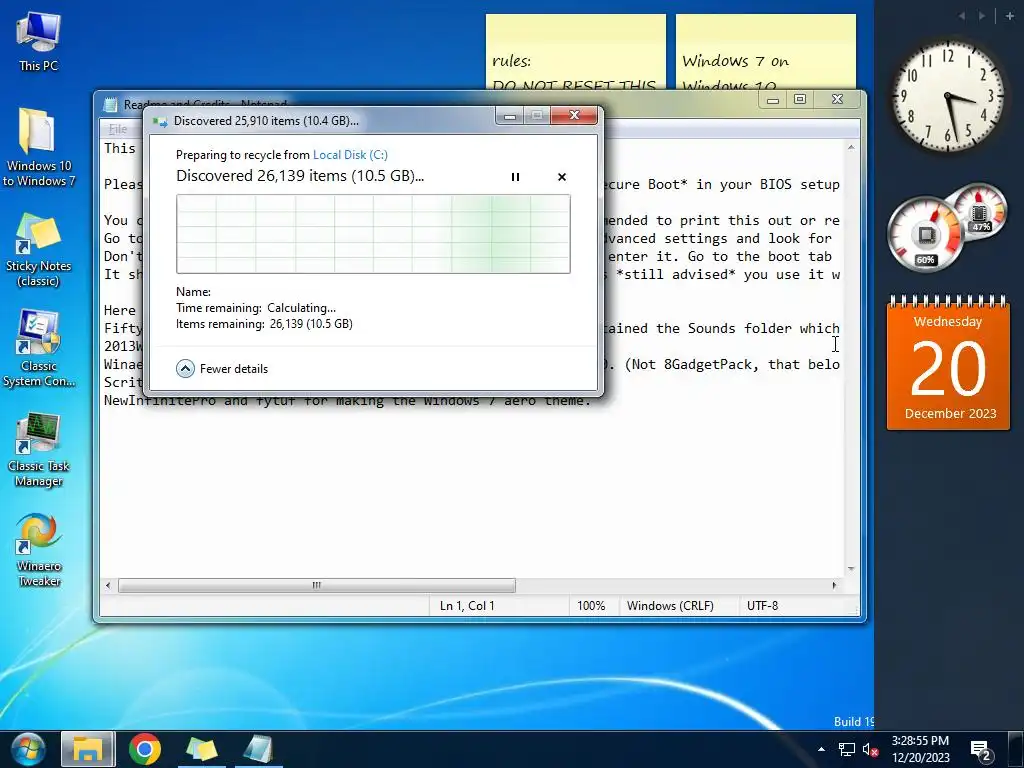Select the 'rules:' sticky note

tap(575, 52)
